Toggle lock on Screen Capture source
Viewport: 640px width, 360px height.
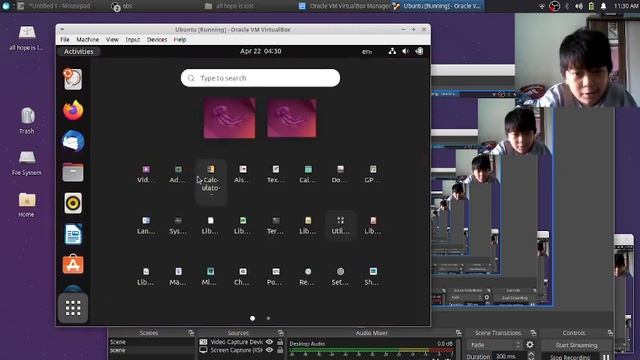click(280, 350)
